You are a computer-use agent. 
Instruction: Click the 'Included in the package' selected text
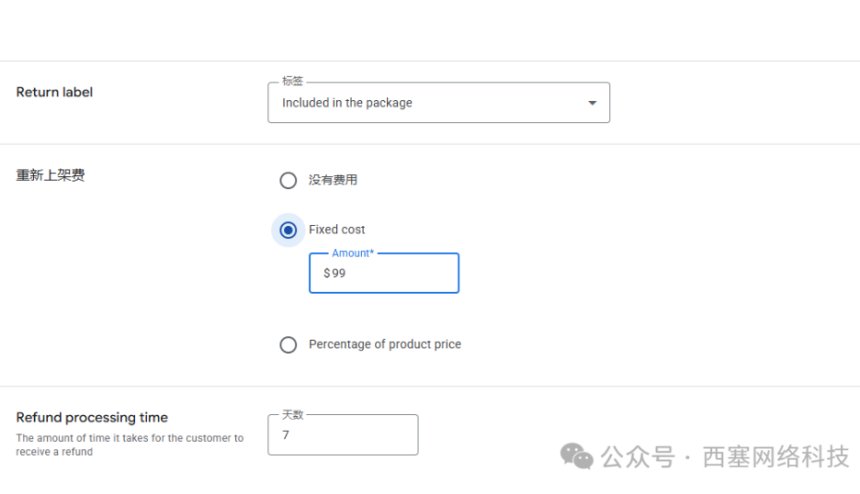click(347, 103)
